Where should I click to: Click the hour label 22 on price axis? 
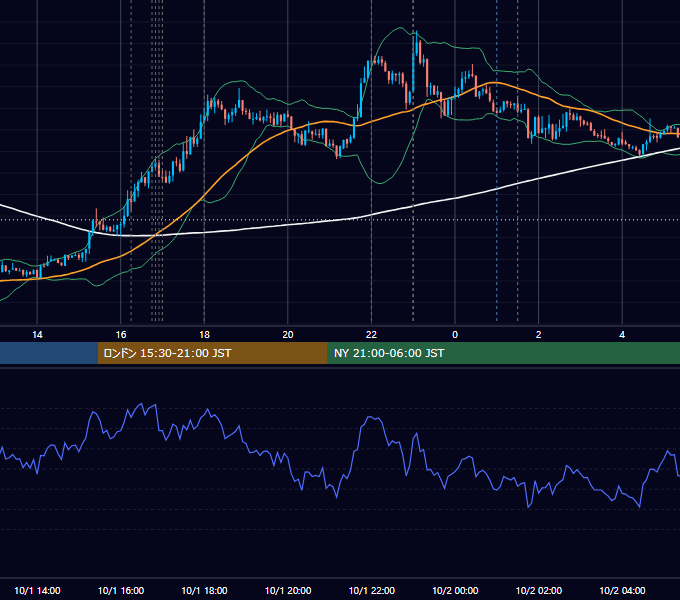coord(371,335)
